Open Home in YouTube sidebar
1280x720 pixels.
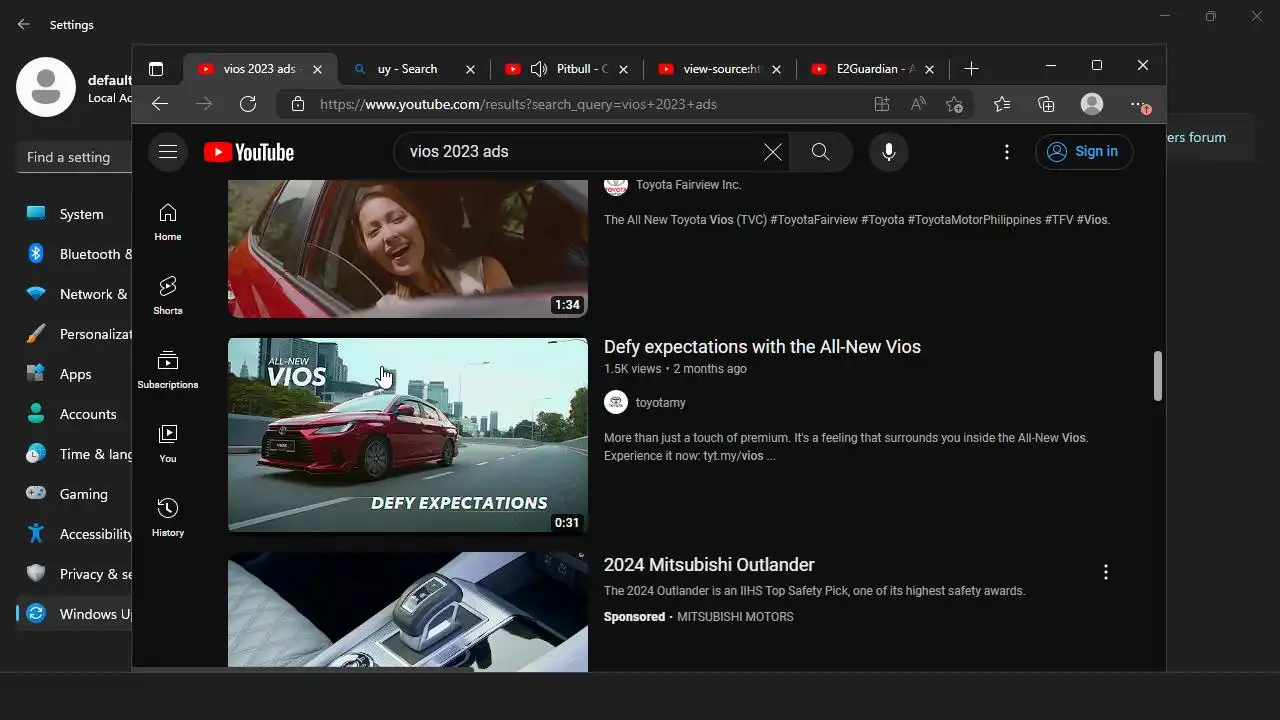168,222
